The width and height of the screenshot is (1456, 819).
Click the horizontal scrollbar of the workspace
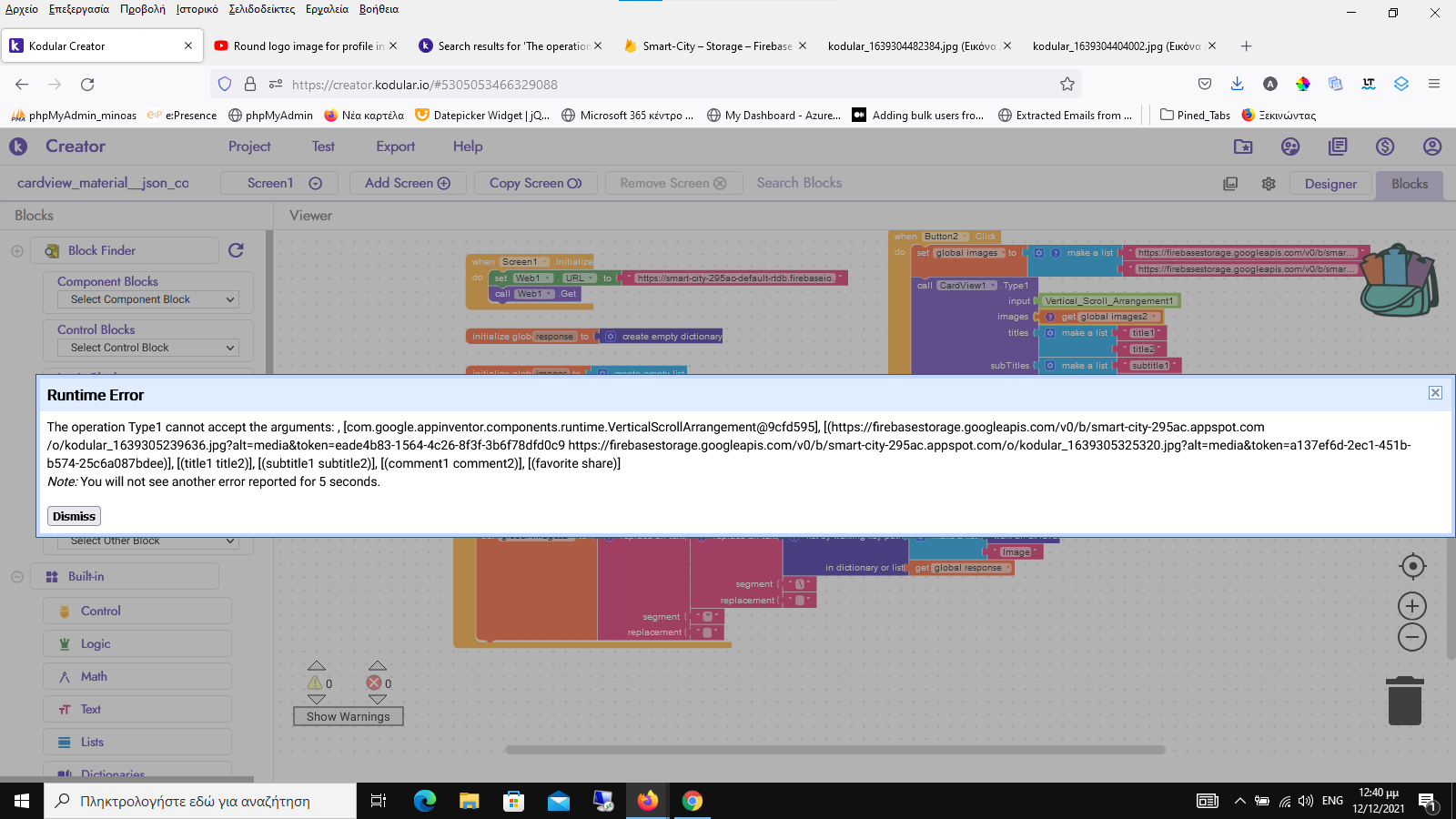[x=834, y=750]
